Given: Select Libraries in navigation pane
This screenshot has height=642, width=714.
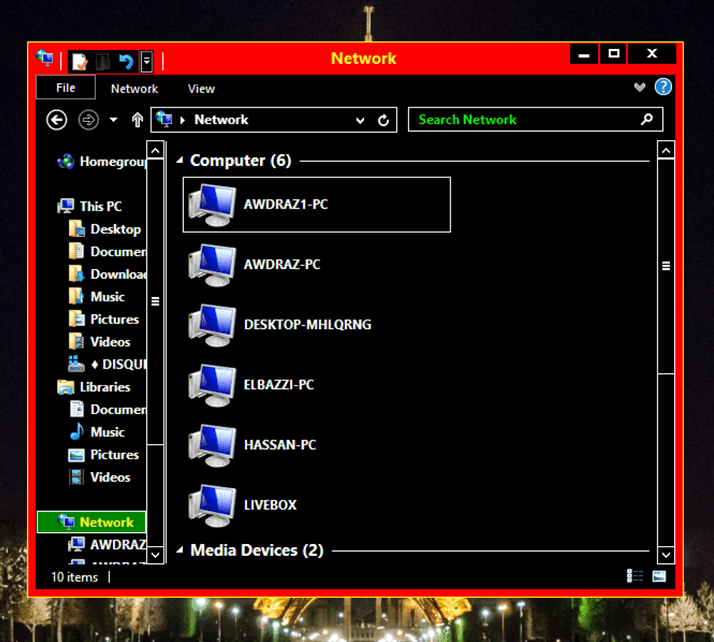Looking at the screenshot, I should [94, 387].
